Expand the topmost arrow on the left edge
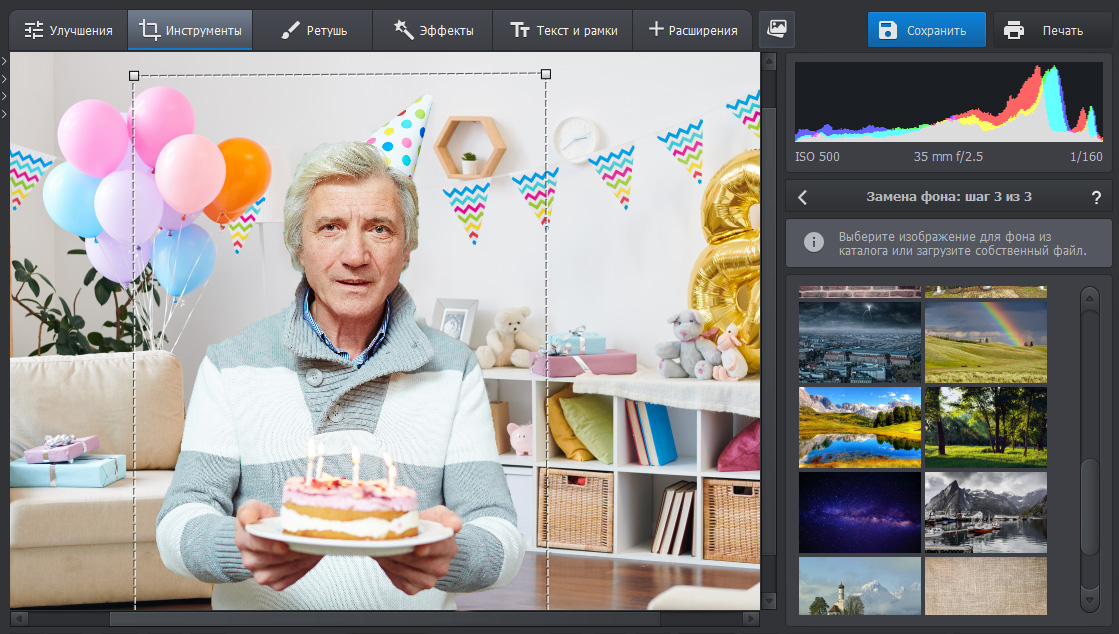This screenshot has height=634, width=1119. tap(4, 62)
